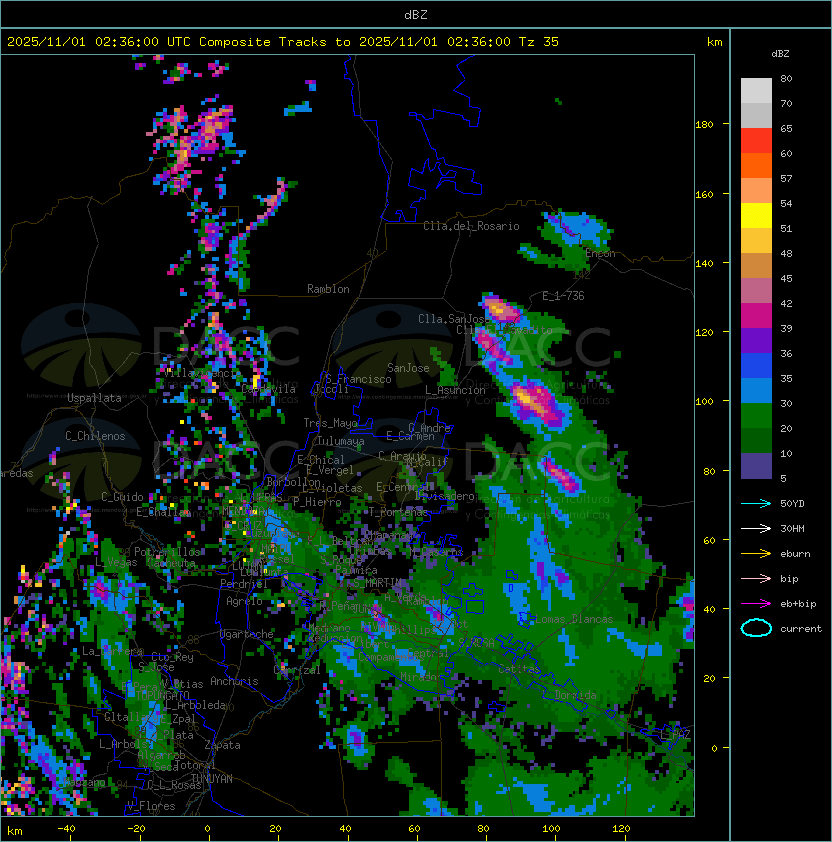832x842 pixels.
Task: Click the bip pink arrow legend icon
Action: pyautogui.click(x=756, y=578)
